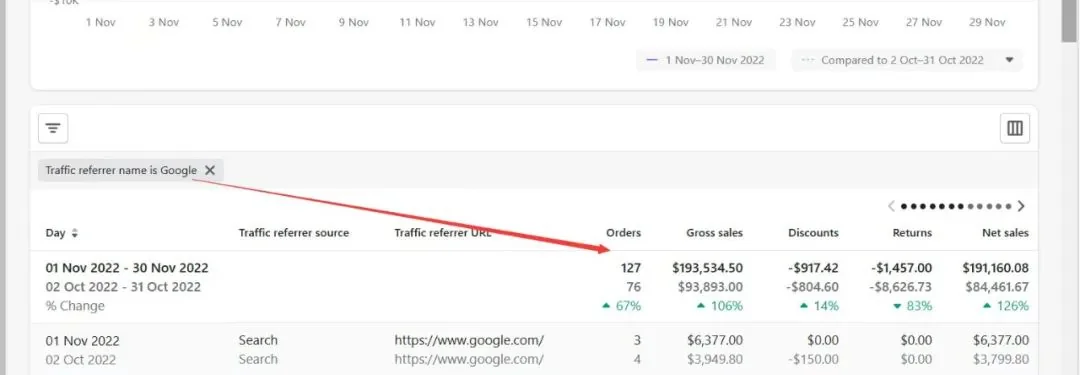Click the column pagination dots indicator
This screenshot has width=1080, height=375.
tap(956, 206)
